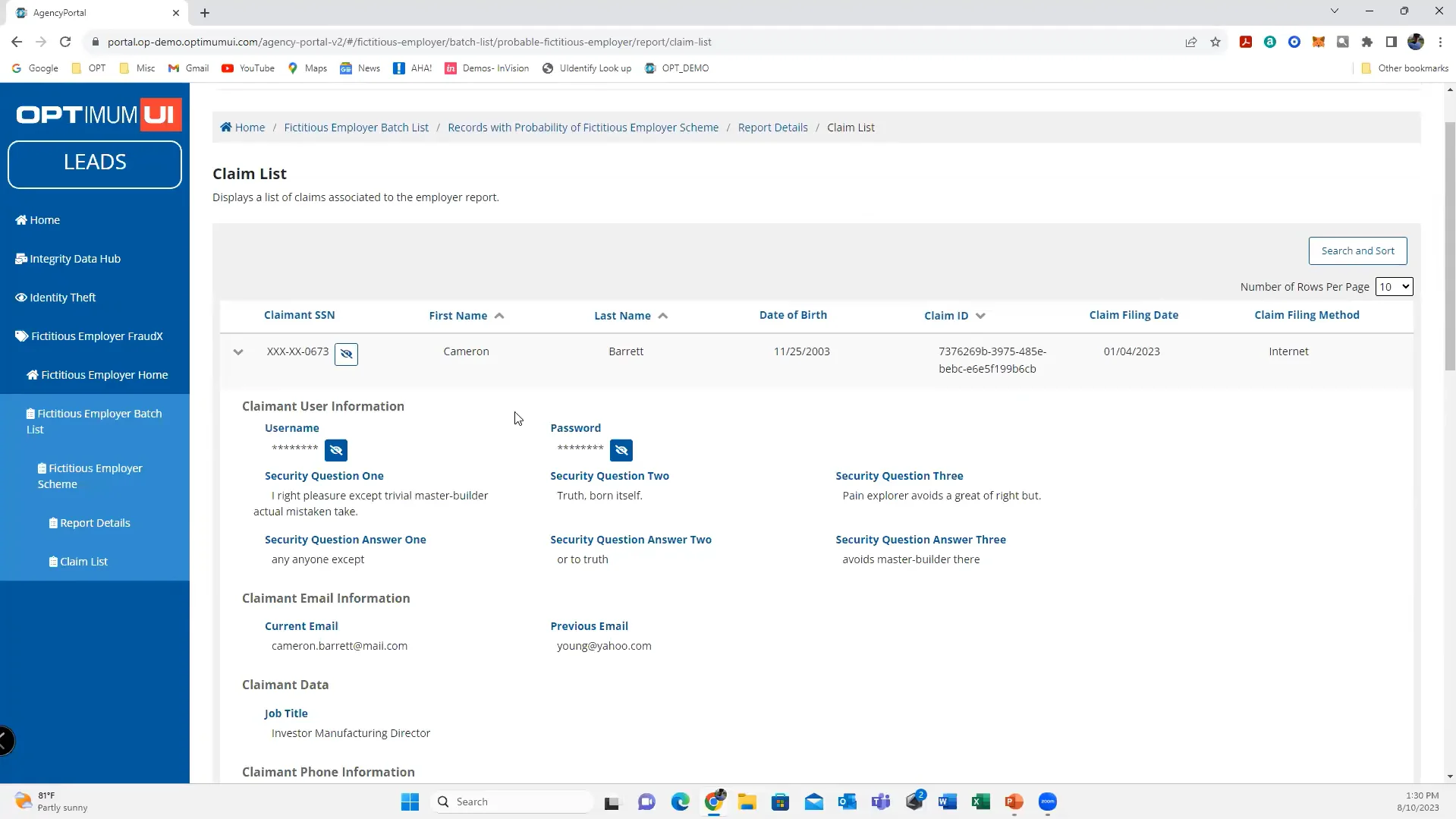Screen dimensions: 1456x819
Task: Open the MetaMask fox extension icon
Action: click(1319, 42)
